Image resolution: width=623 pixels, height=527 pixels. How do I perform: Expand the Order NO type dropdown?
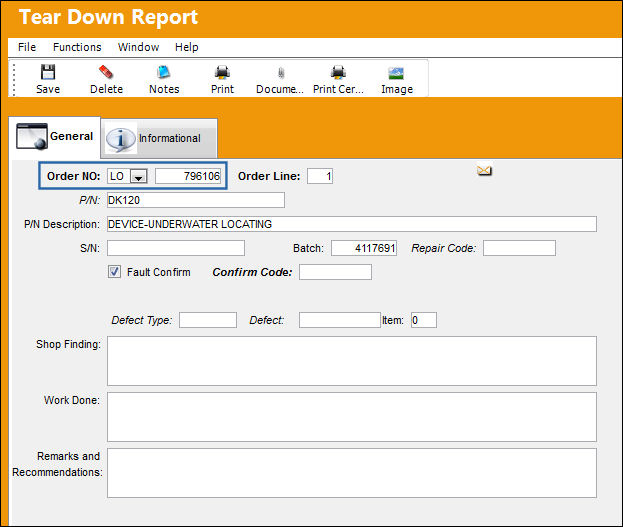tap(139, 176)
